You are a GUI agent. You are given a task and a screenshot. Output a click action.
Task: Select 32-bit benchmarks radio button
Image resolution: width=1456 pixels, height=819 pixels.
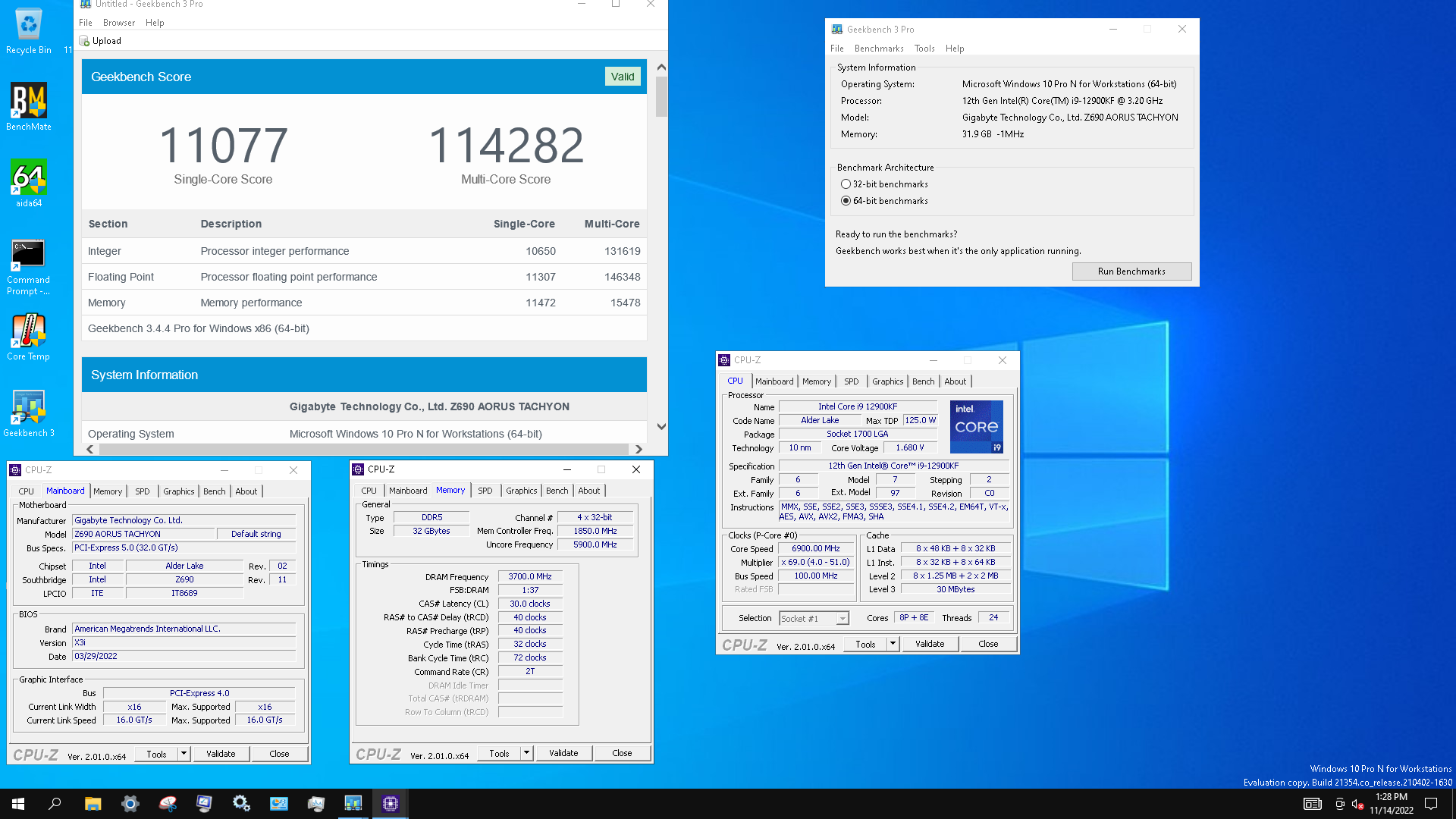coord(846,184)
